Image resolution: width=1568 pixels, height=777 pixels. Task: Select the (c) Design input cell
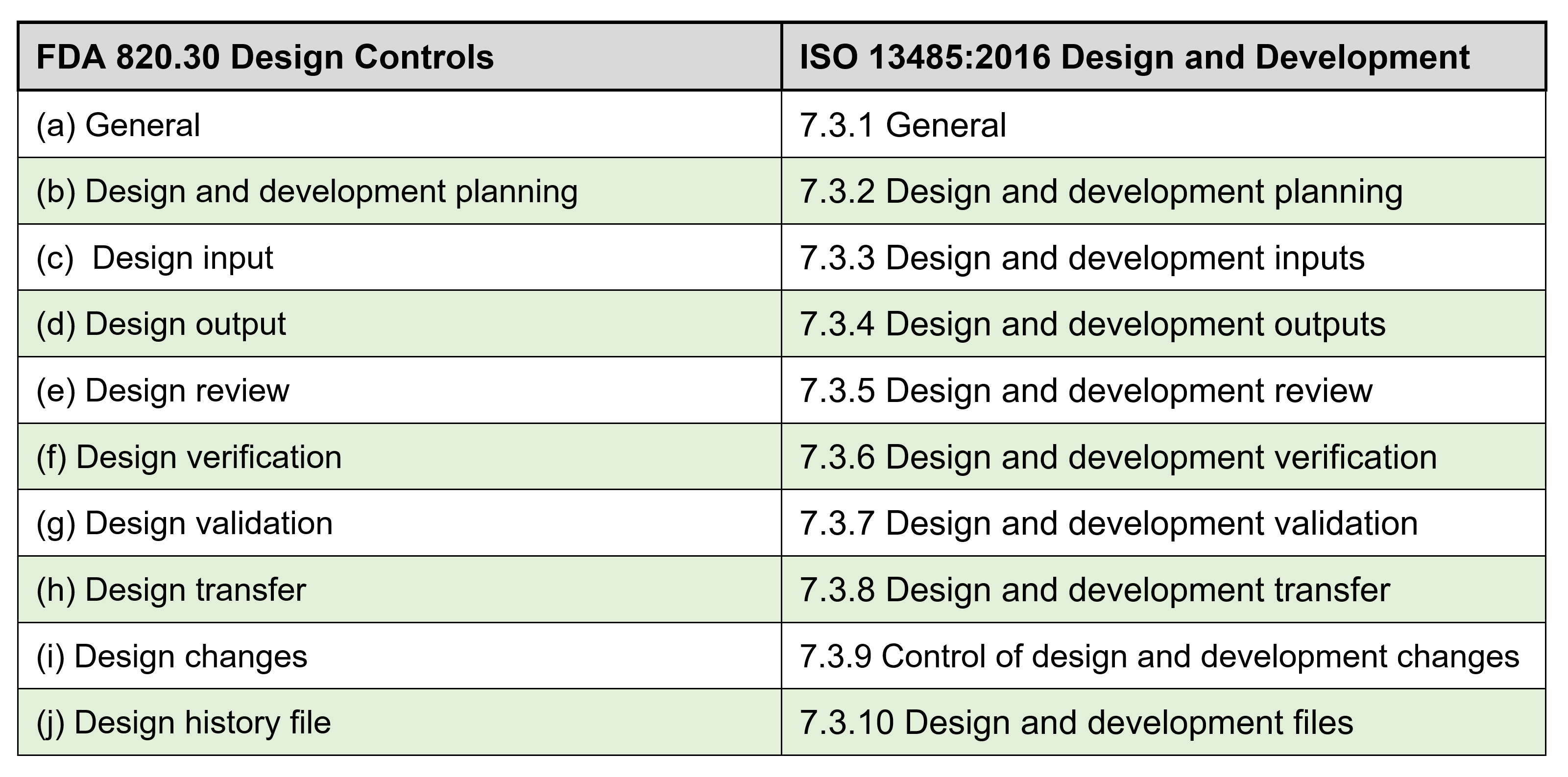coord(155,258)
